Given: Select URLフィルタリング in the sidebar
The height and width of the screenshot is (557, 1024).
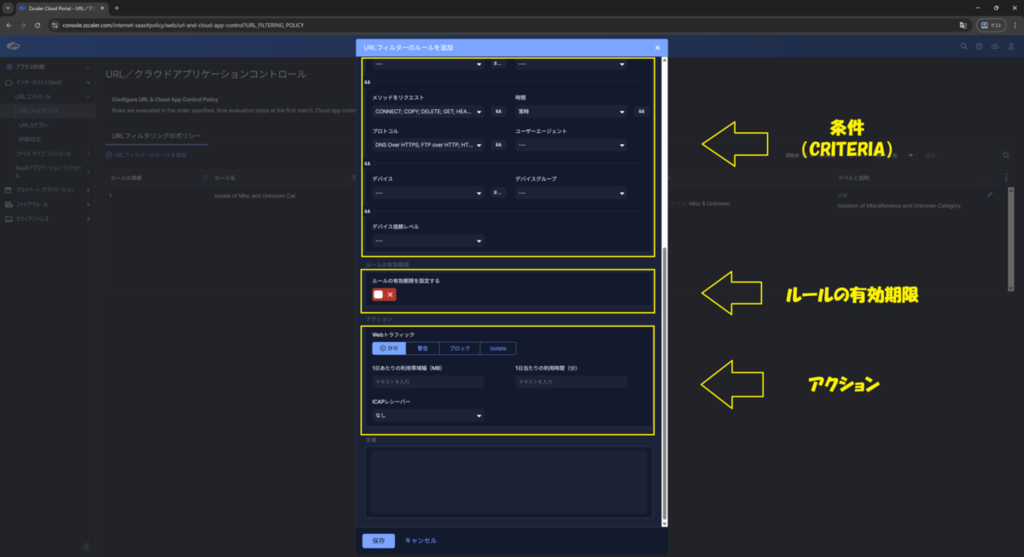Looking at the screenshot, I should [38, 111].
